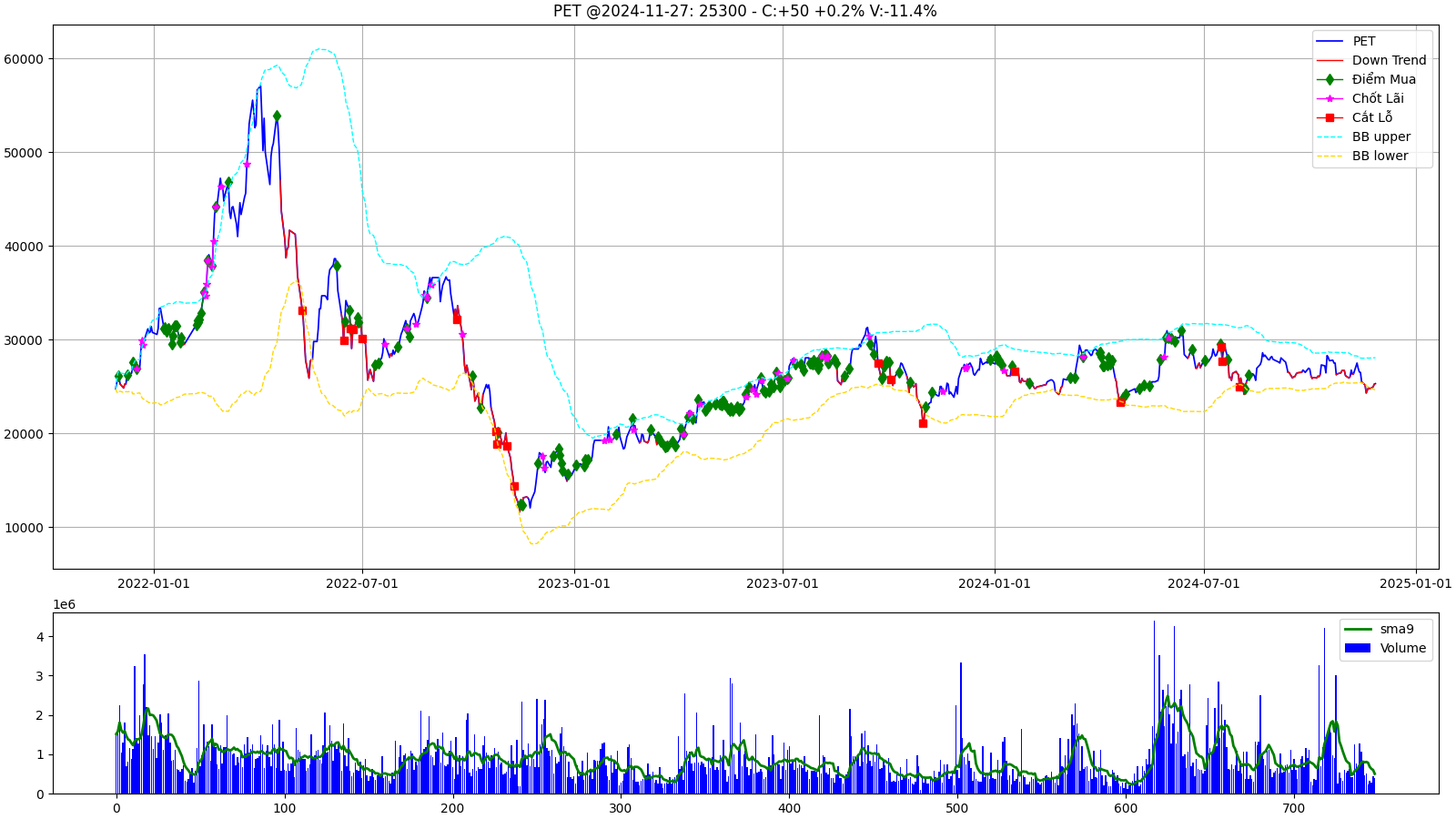This screenshot has height=819, width=1456.
Task: Click the blue Volume patch in the legend
Action: pyautogui.click(x=1358, y=648)
